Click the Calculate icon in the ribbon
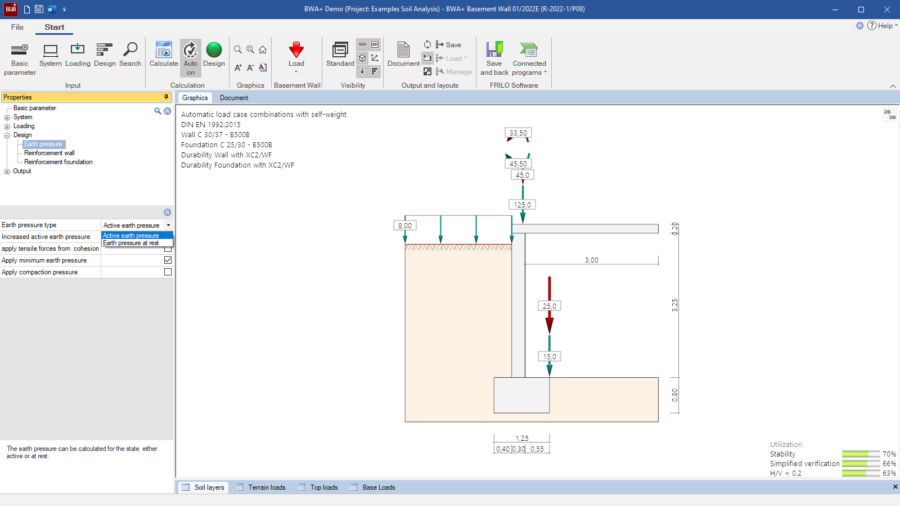900x506 pixels. pyautogui.click(x=164, y=55)
